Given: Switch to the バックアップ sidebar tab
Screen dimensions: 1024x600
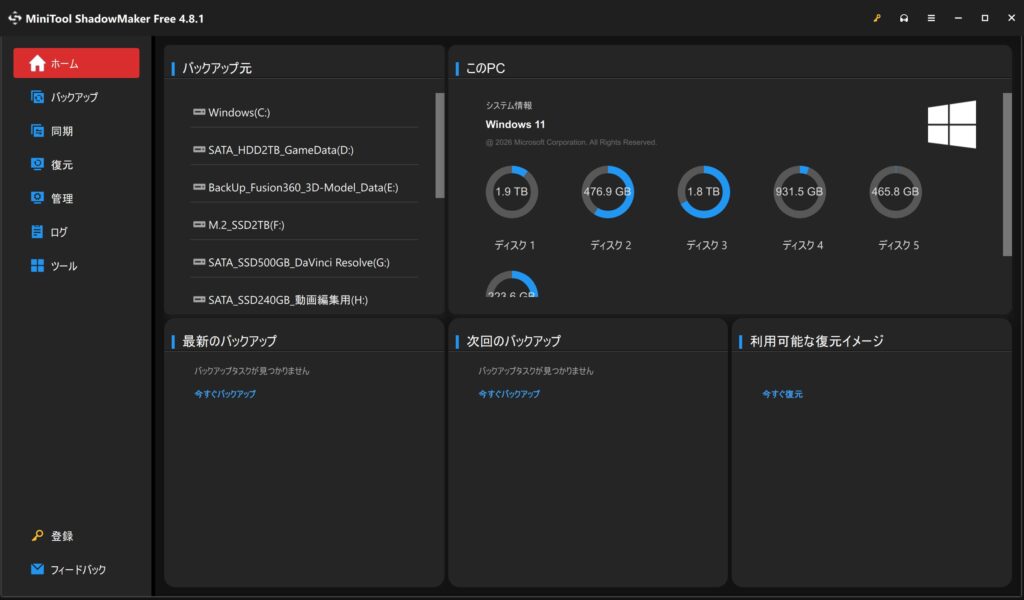Looking at the screenshot, I should 76,97.
